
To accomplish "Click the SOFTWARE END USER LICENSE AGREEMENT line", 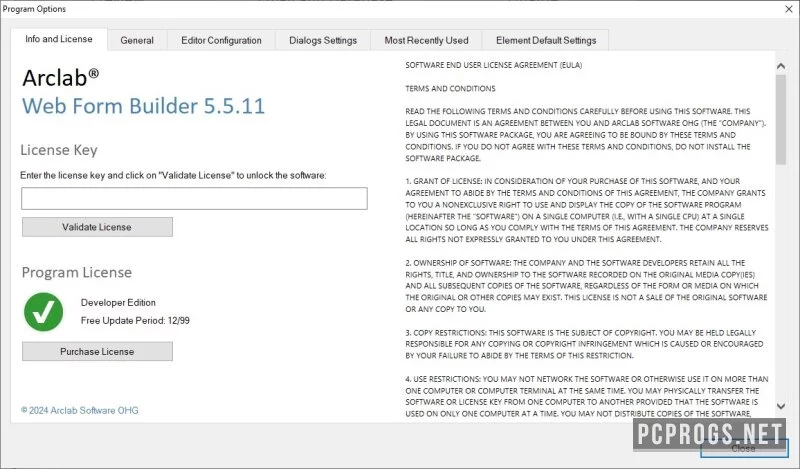I will 494,65.
